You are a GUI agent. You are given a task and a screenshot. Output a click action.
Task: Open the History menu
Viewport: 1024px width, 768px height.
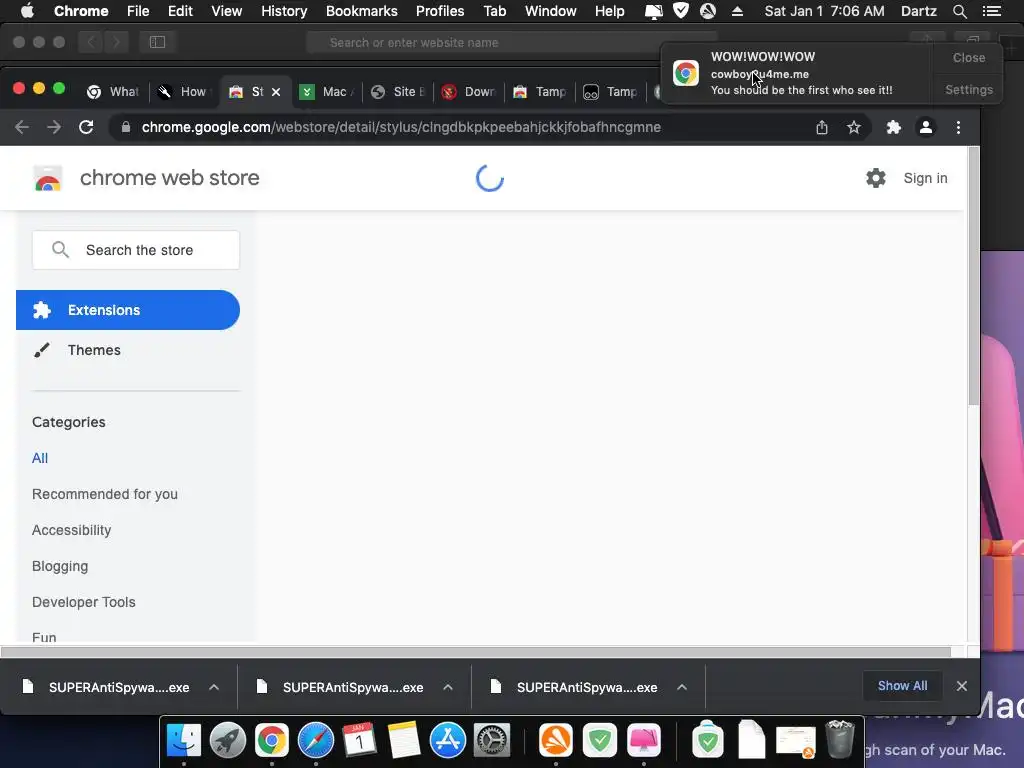(284, 11)
